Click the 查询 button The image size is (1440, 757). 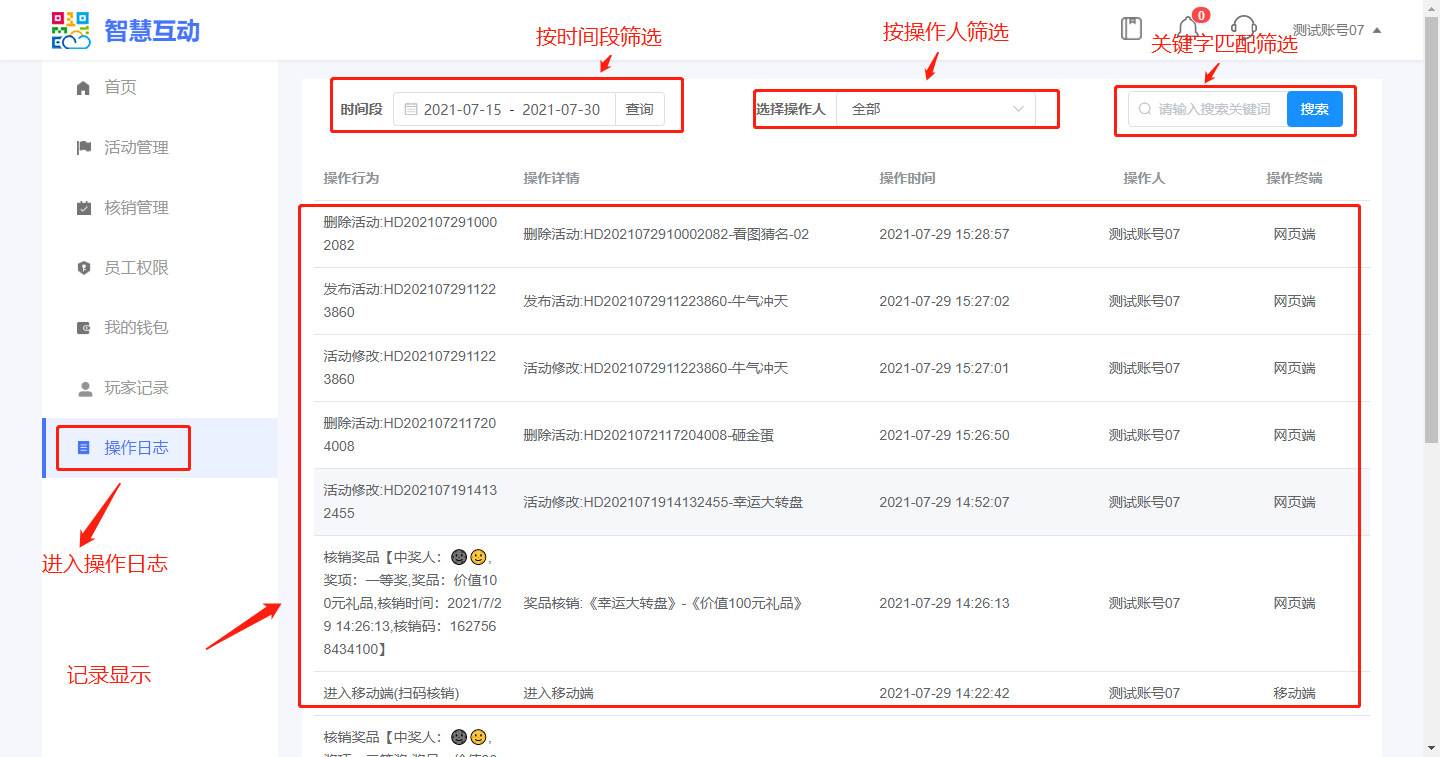639,109
